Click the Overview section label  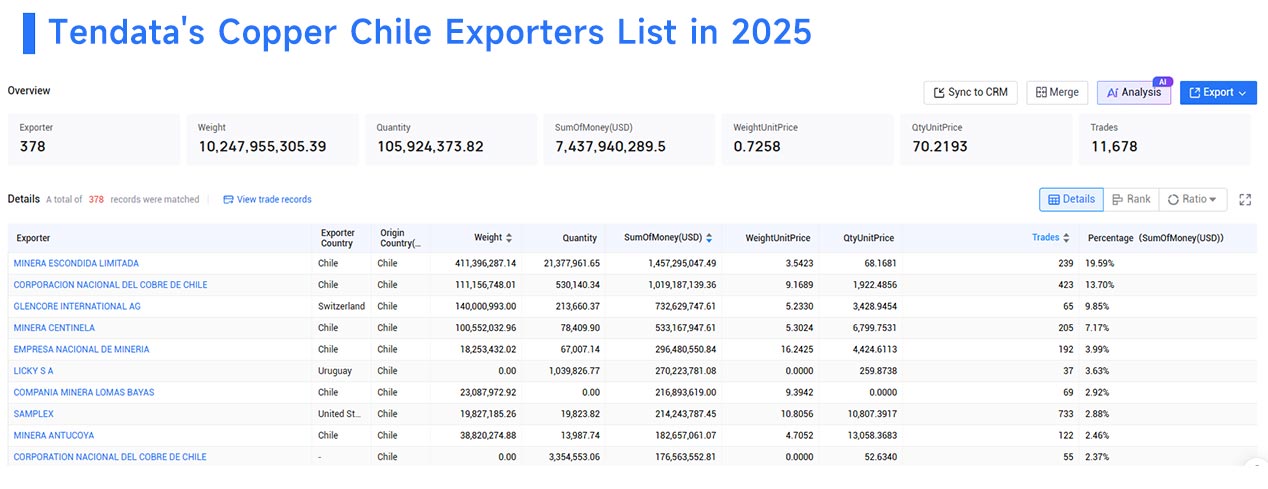29,91
